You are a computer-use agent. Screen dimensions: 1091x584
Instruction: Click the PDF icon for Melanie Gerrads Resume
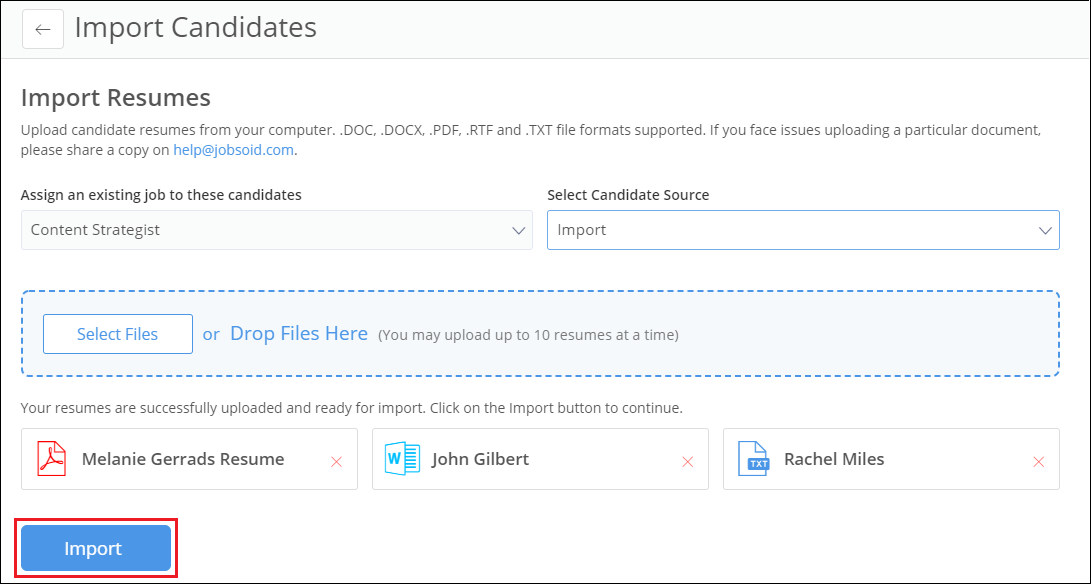point(51,460)
